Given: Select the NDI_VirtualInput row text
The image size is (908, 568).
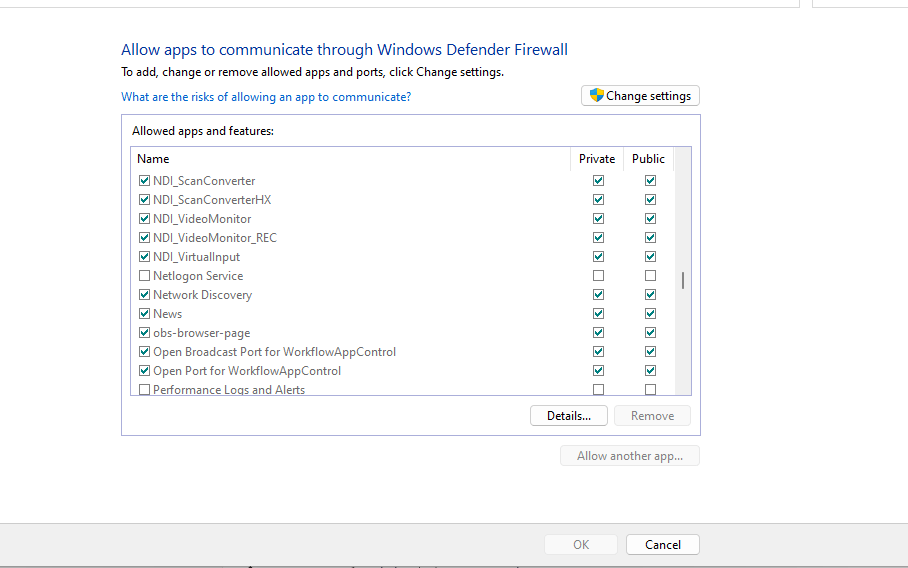Looking at the screenshot, I should 196,256.
